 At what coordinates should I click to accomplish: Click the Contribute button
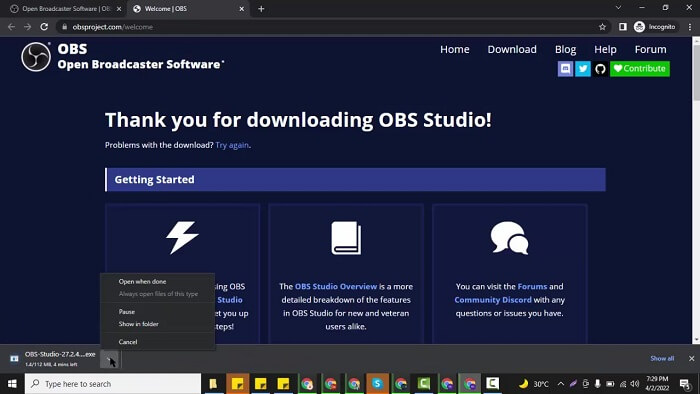tap(640, 69)
